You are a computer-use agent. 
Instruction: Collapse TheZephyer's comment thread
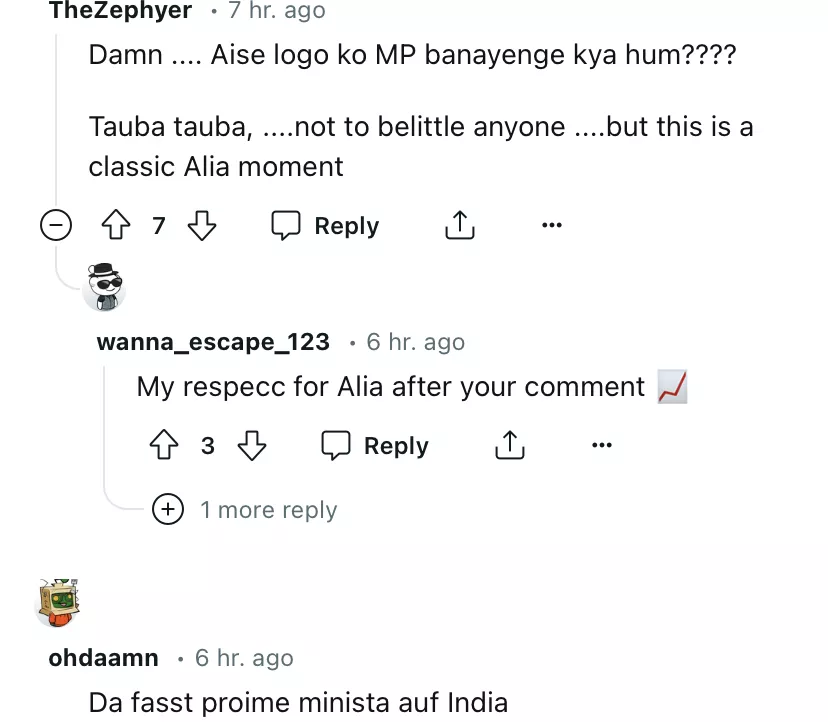pyautogui.click(x=56, y=226)
